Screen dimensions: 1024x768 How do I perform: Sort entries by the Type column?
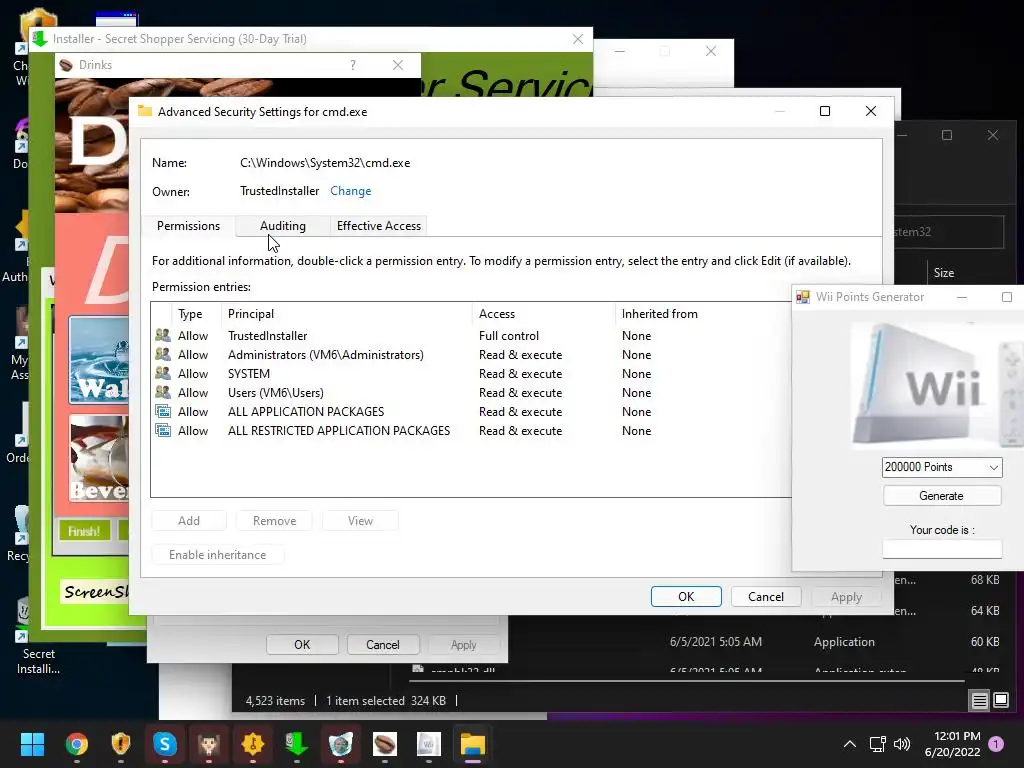click(196, 314)
